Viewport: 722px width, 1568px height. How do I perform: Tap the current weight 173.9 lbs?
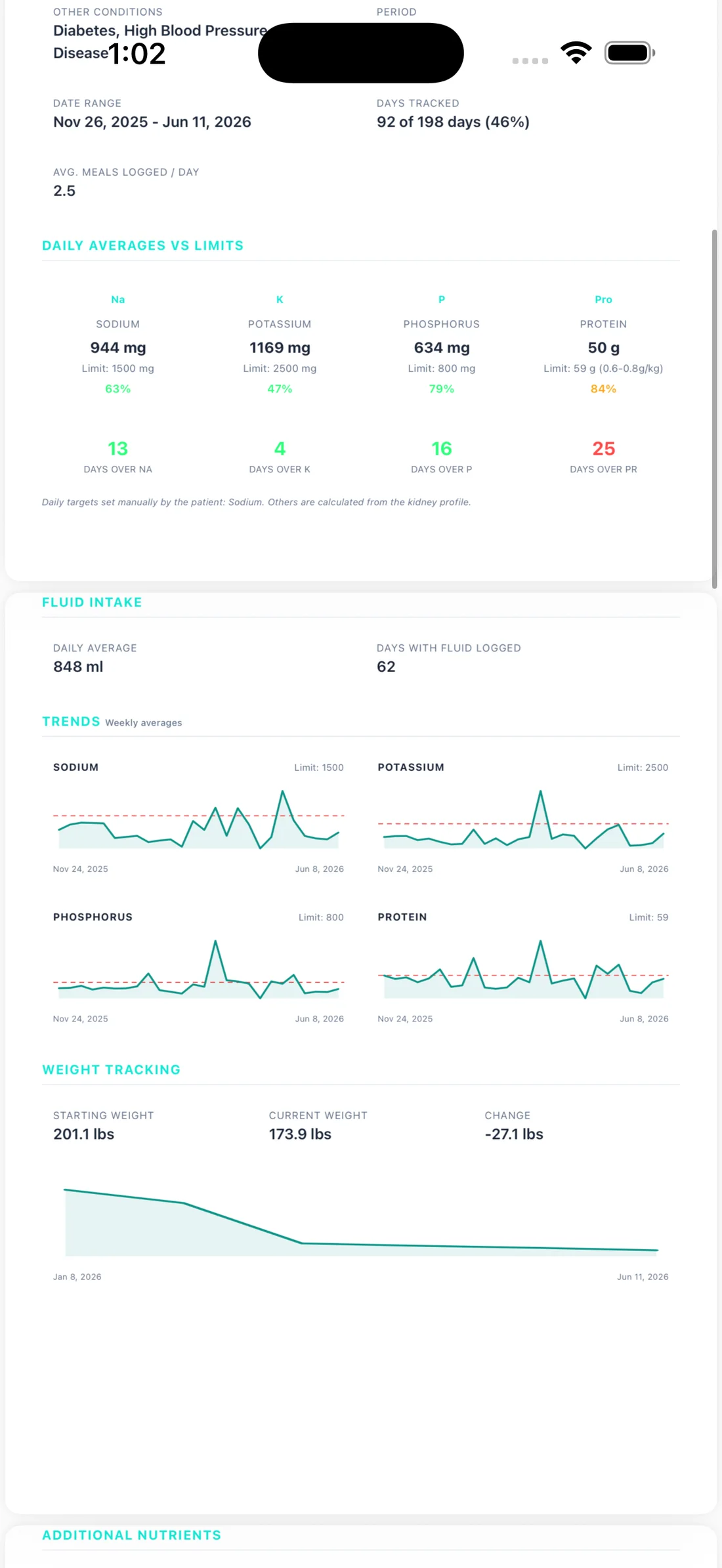(x=300, y=1134)
